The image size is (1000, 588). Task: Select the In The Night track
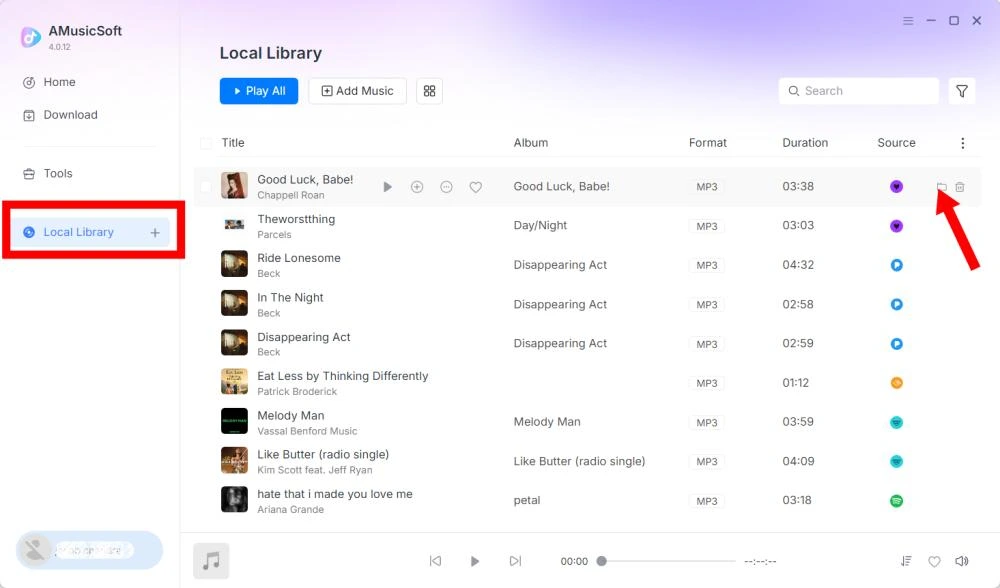tap(290, 298)
